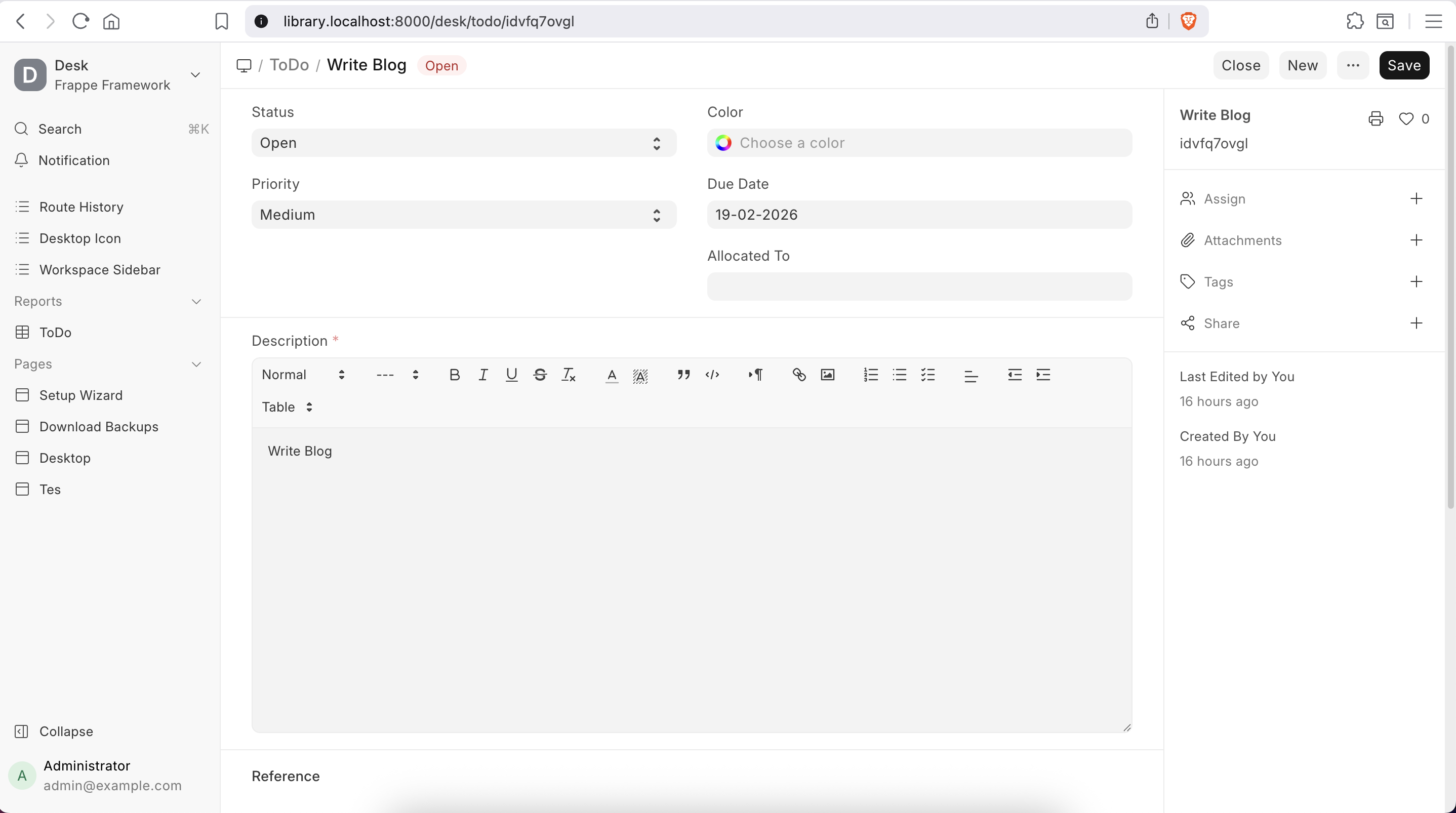This screenshot has width=1456, height=813.
Task: Click the Save button
Action: point(1403,66)
